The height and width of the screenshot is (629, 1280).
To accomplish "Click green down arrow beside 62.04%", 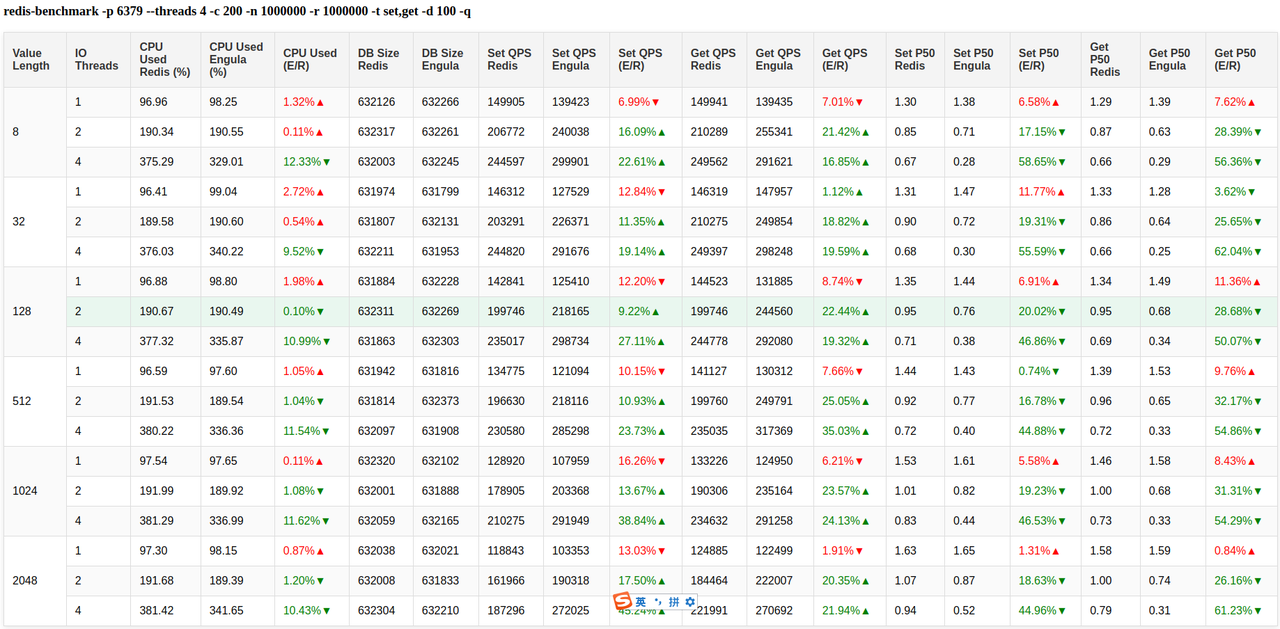I will (1257, 252).
